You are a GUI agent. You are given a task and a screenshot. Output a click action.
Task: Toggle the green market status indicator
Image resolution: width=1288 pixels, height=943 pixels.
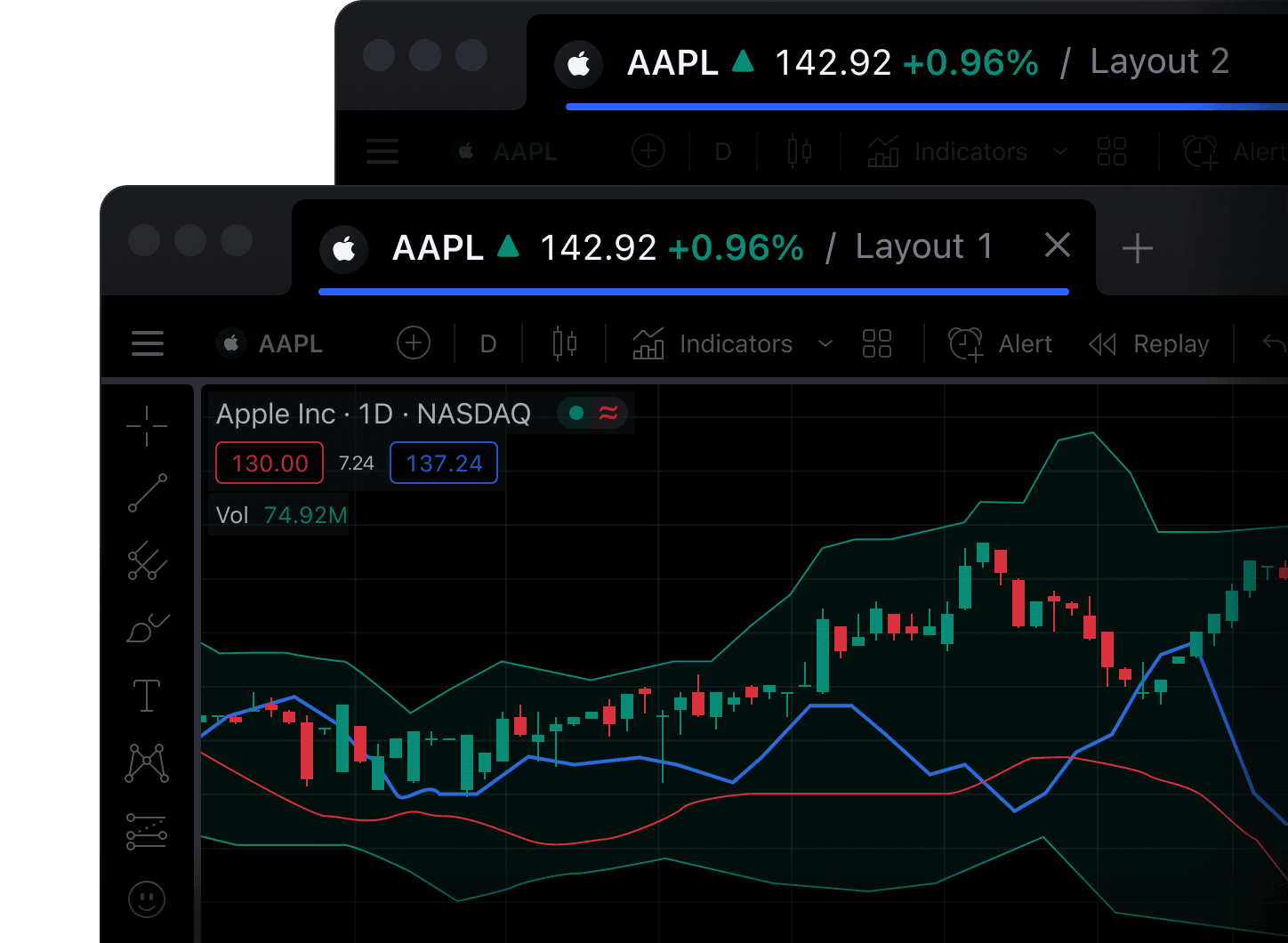click(x=576, y=413)
